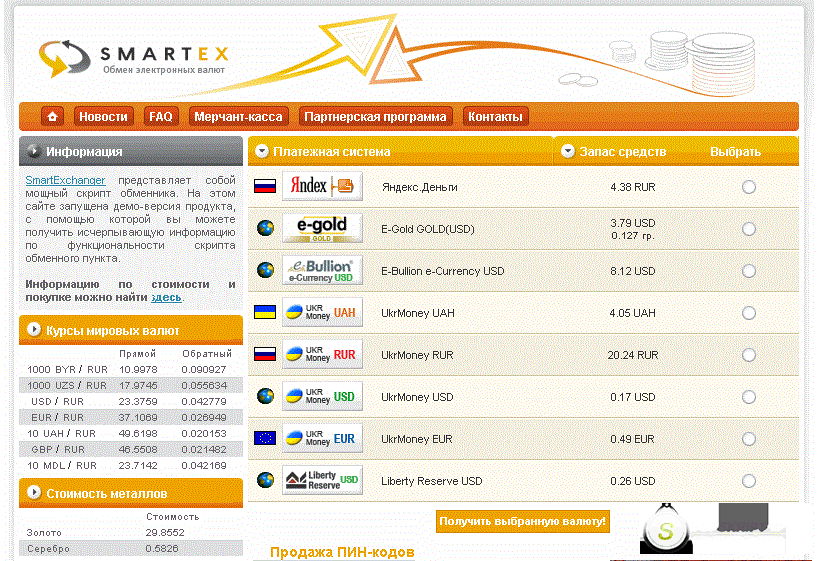Click EU flag beside UkrMoney EUR
This screenshot has width=819, height=561.
pos(265,438)
